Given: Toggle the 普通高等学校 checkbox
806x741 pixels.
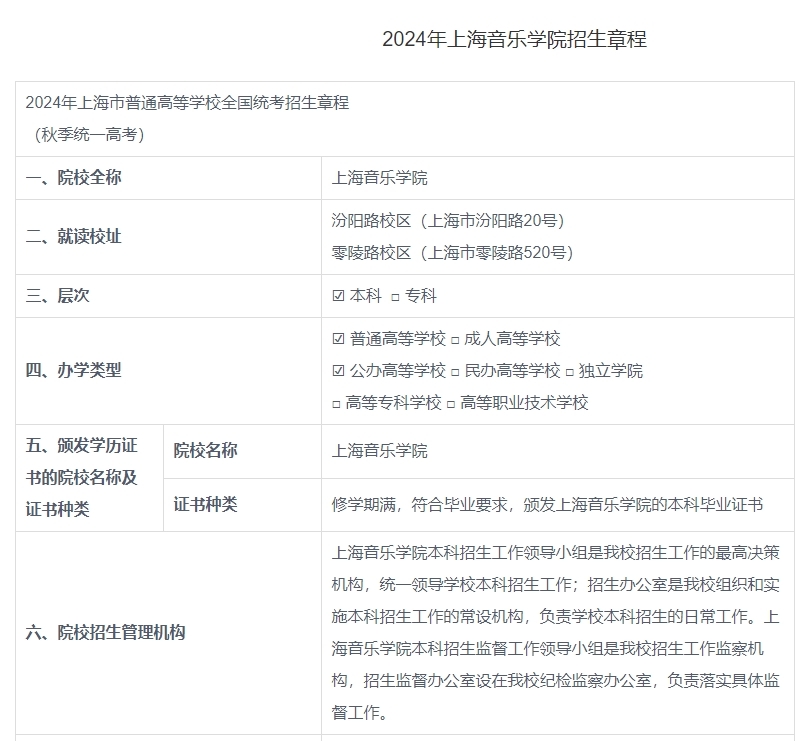Looking at the screenshot, I should pyautogui.click(x=338, y=339).
